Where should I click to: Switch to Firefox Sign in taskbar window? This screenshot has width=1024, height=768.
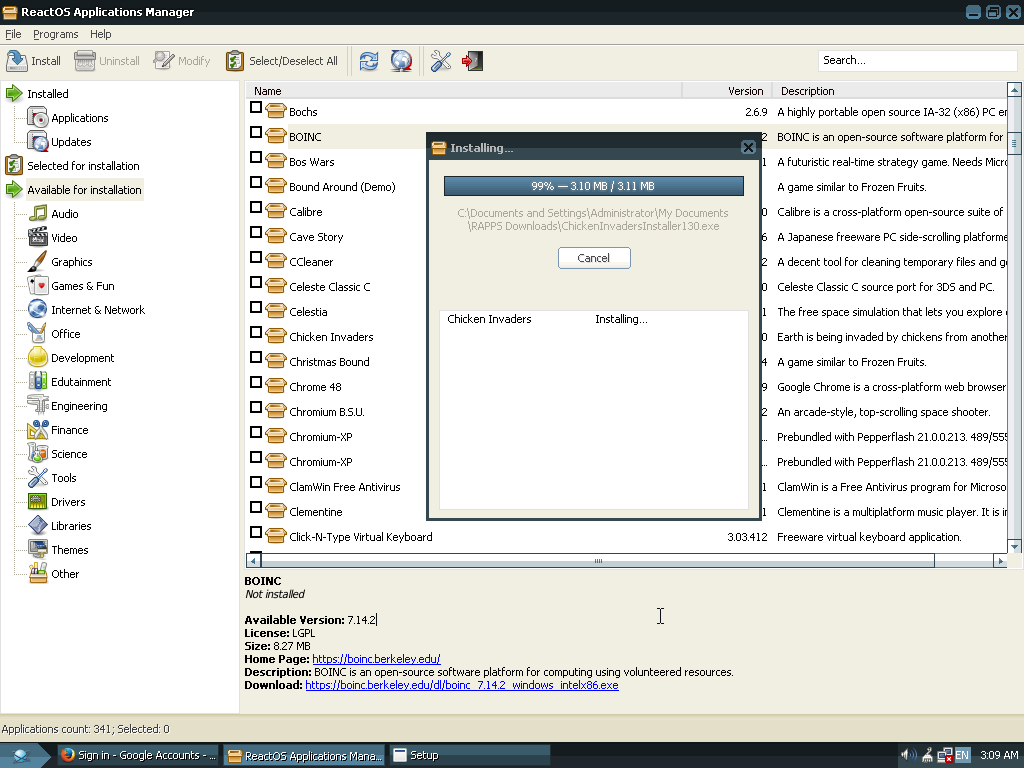(138, 756)
